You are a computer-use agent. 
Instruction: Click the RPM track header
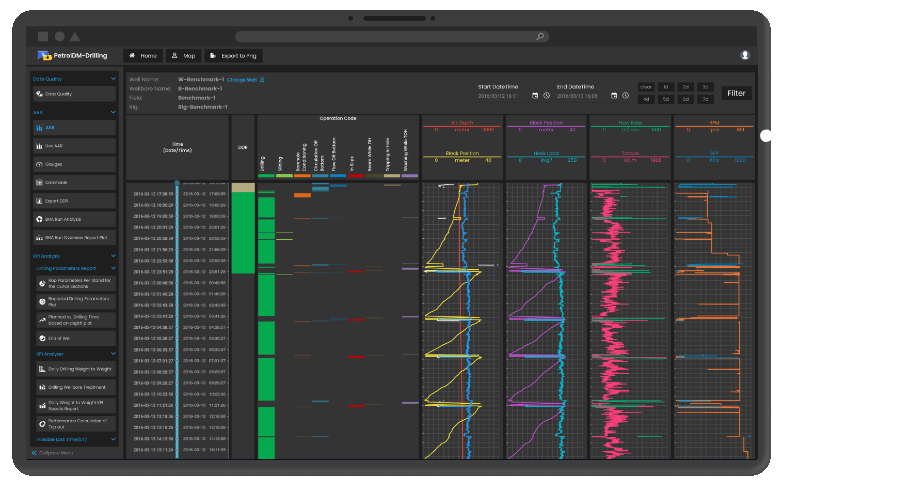click(714, 126)
